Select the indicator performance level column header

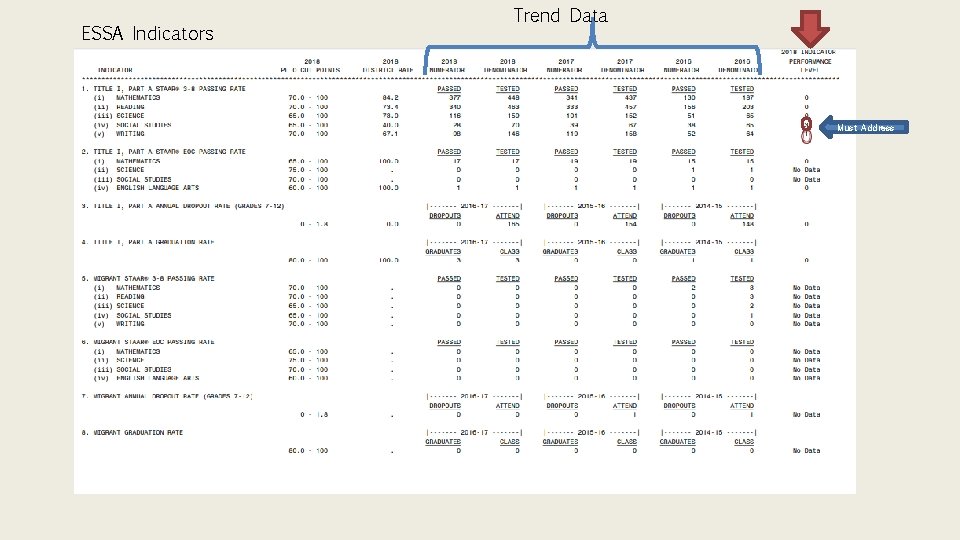[x=809, y=61]
